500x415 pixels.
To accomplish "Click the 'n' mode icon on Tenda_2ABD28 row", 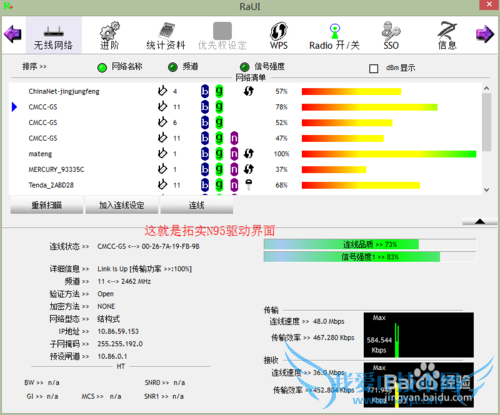I will tap(234, 185).
